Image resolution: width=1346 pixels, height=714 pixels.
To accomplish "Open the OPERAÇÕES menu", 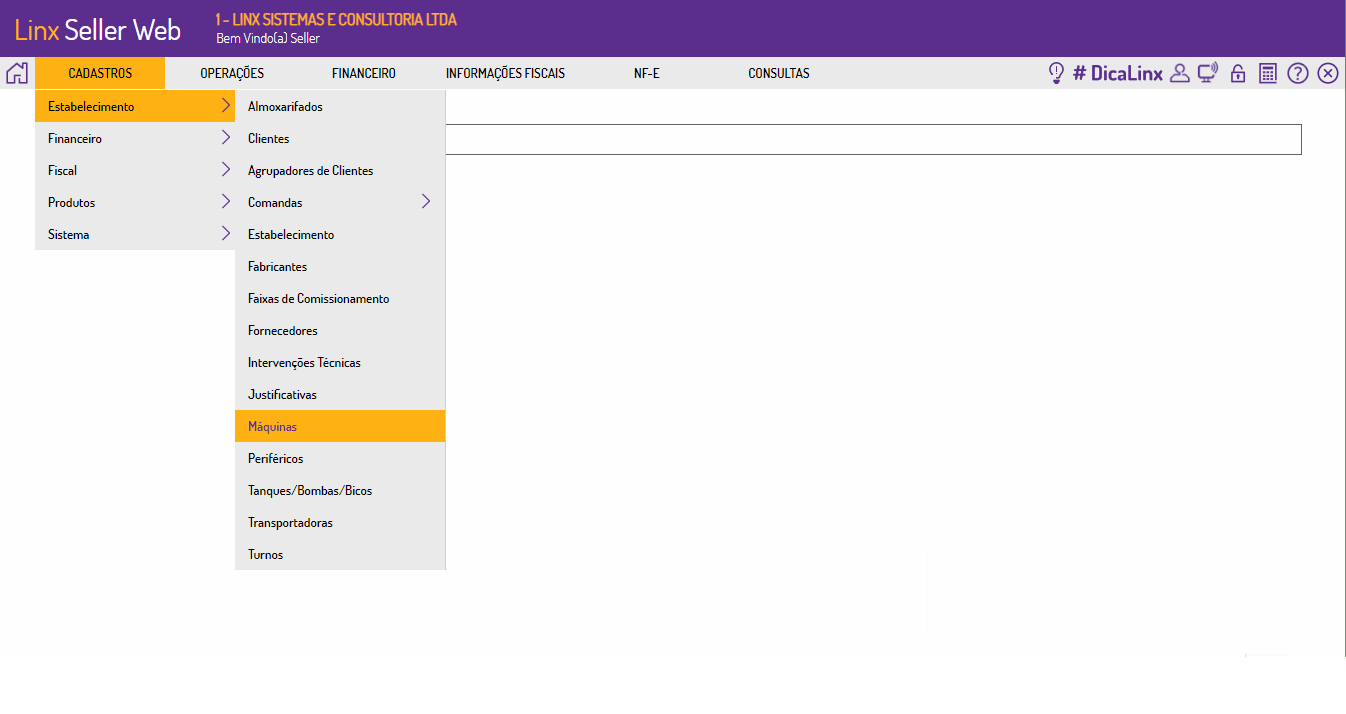I will click(x=232, y=73).
